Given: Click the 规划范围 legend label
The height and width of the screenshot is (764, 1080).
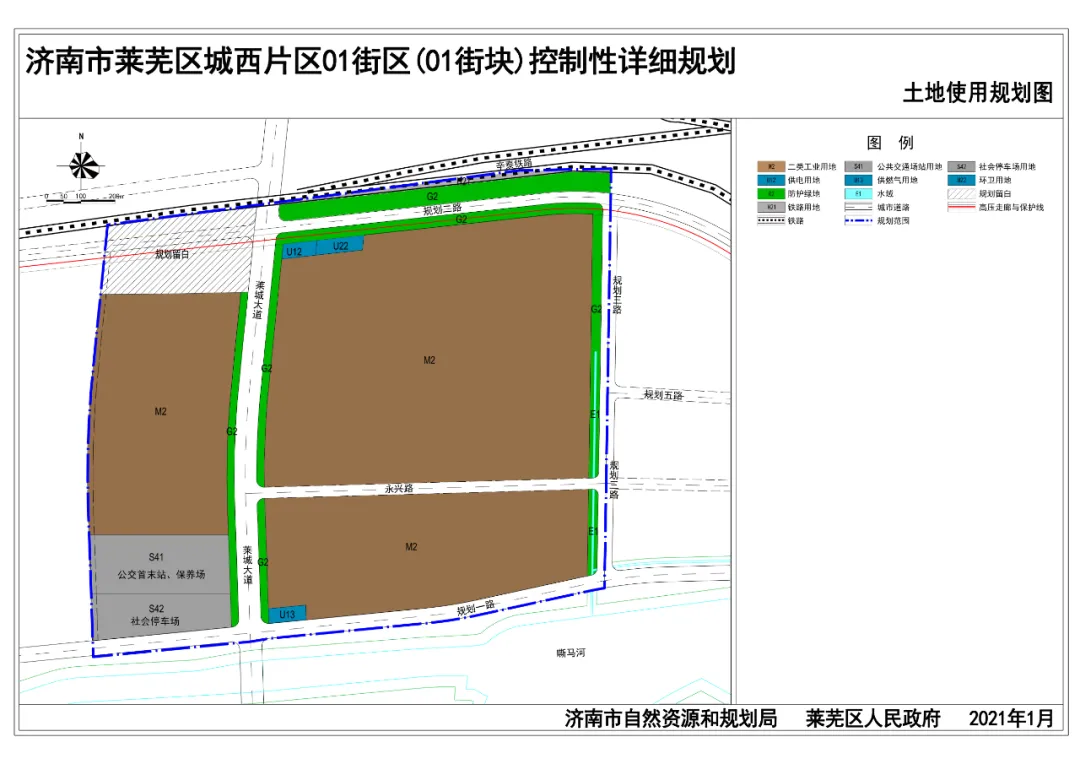Looking at the screenshot, I should coord(893,220).
